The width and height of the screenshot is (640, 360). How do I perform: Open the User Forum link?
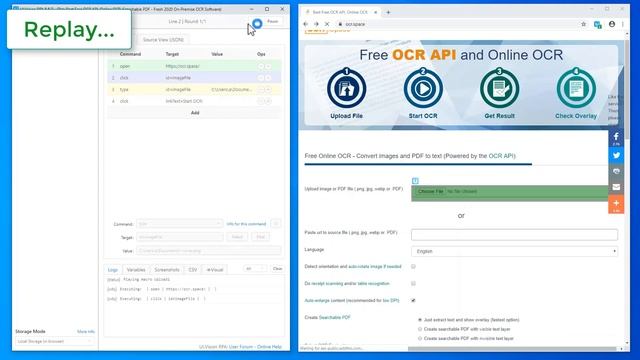[240, 347]
